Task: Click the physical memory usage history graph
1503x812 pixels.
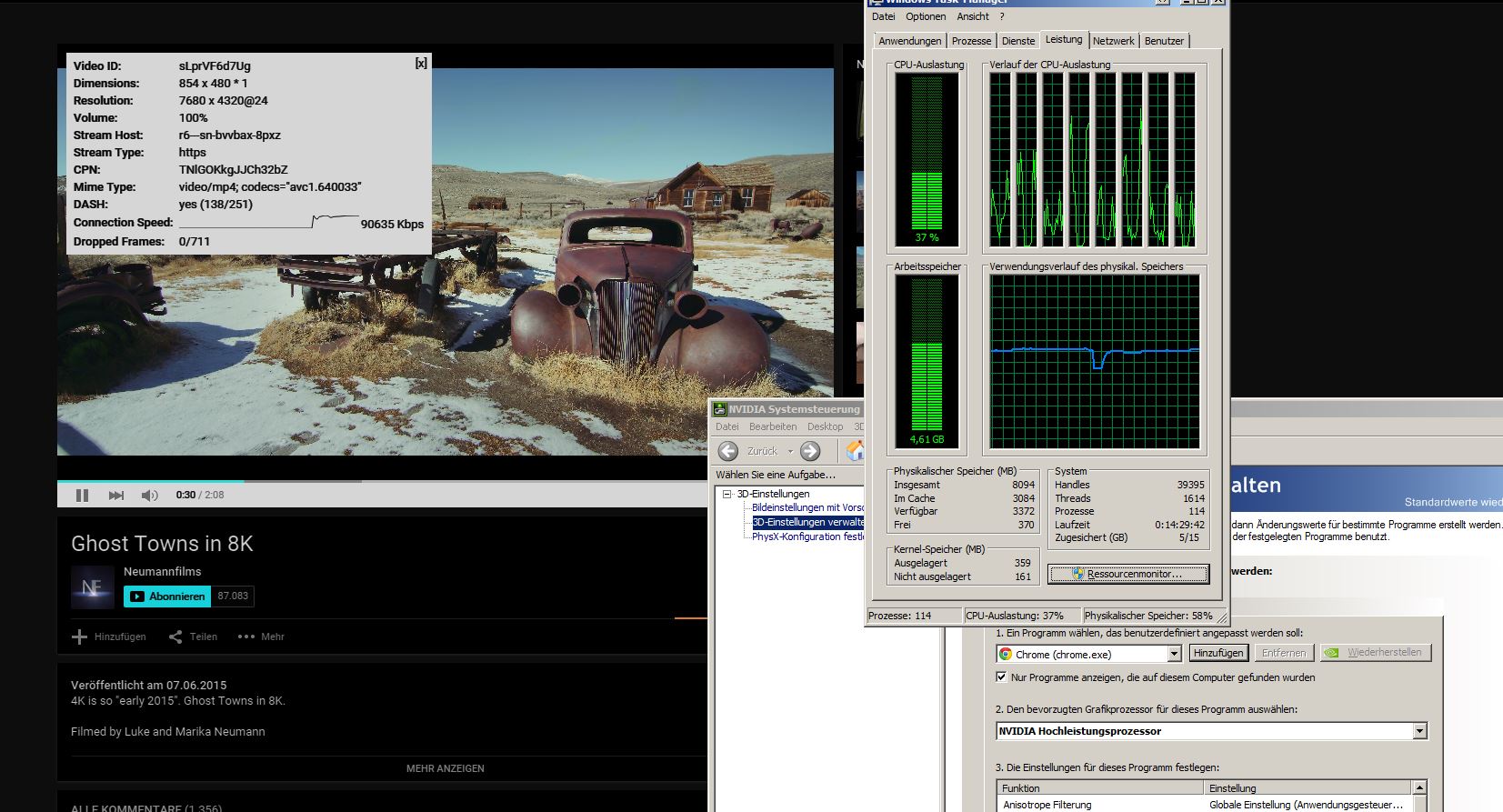Action: [1095, 361]
